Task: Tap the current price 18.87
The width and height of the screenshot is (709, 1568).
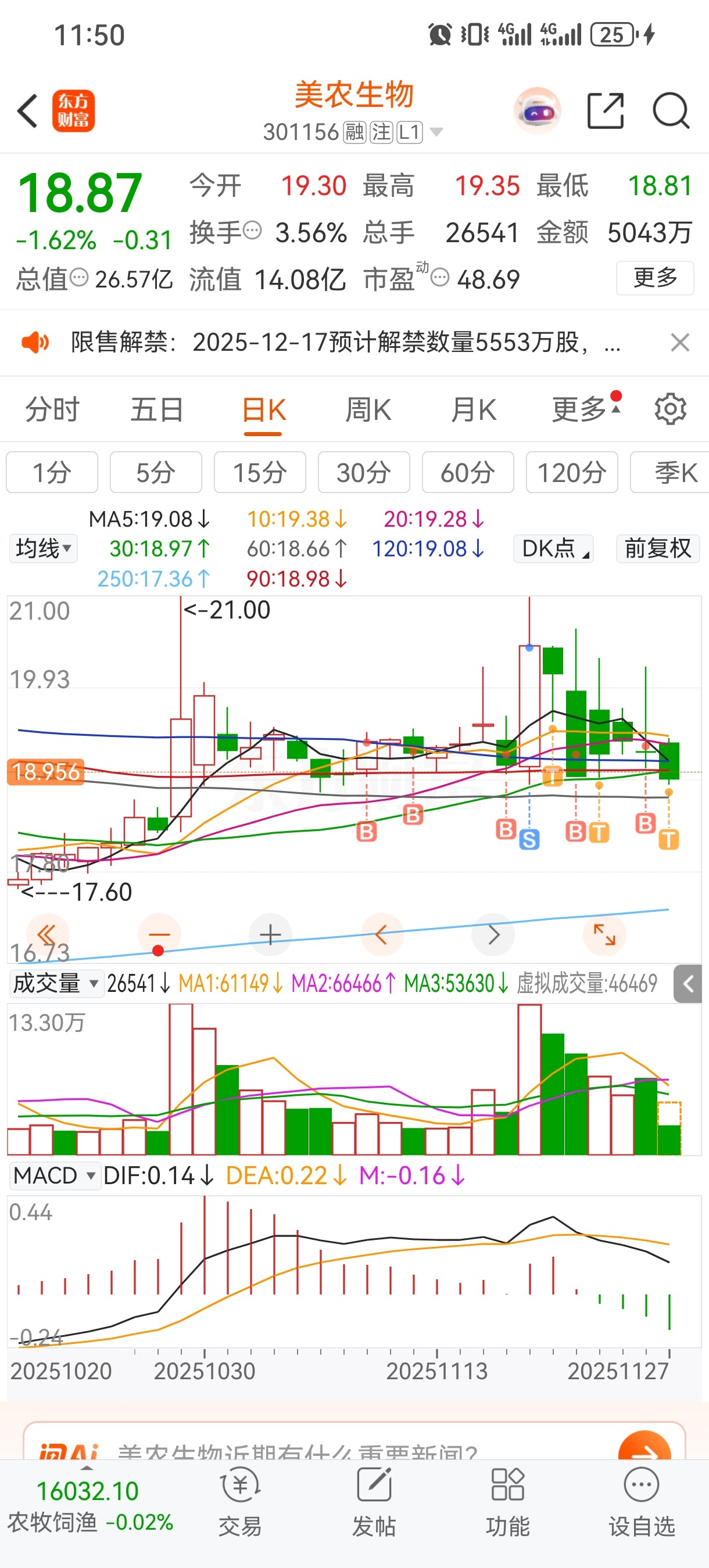Action: tap(80, 193)
